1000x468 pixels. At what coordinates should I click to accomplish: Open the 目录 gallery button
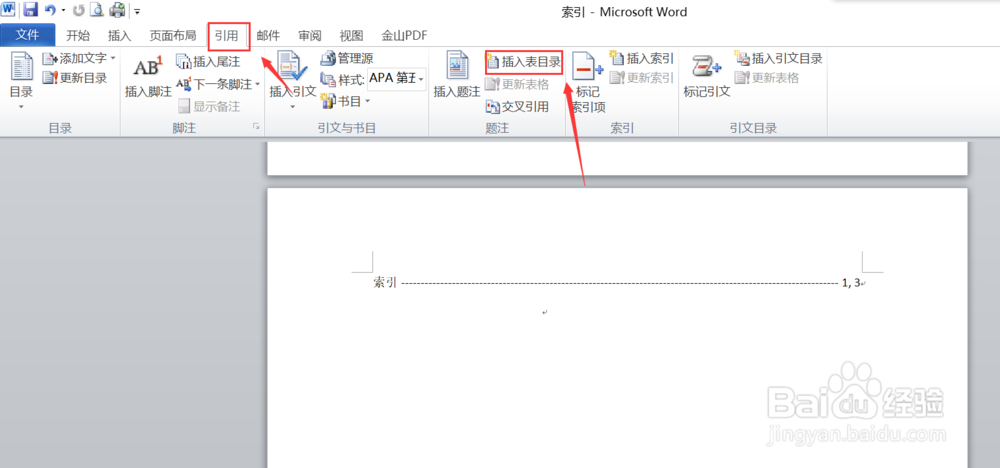pos(22,81)
